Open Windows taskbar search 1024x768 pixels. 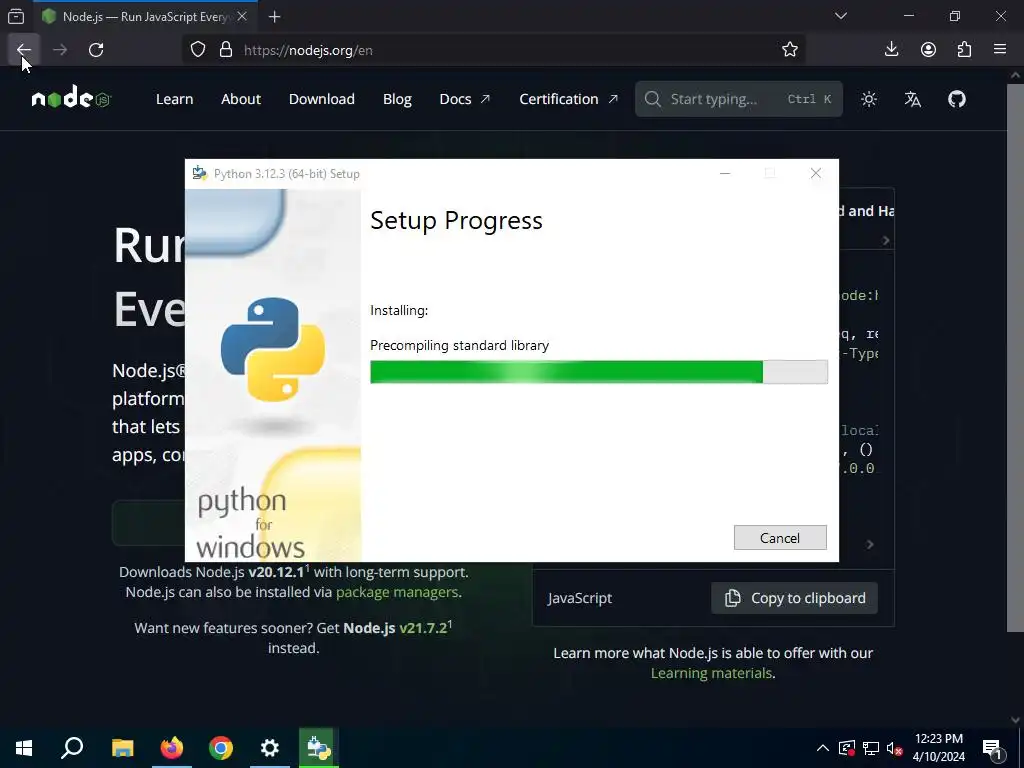72,748
